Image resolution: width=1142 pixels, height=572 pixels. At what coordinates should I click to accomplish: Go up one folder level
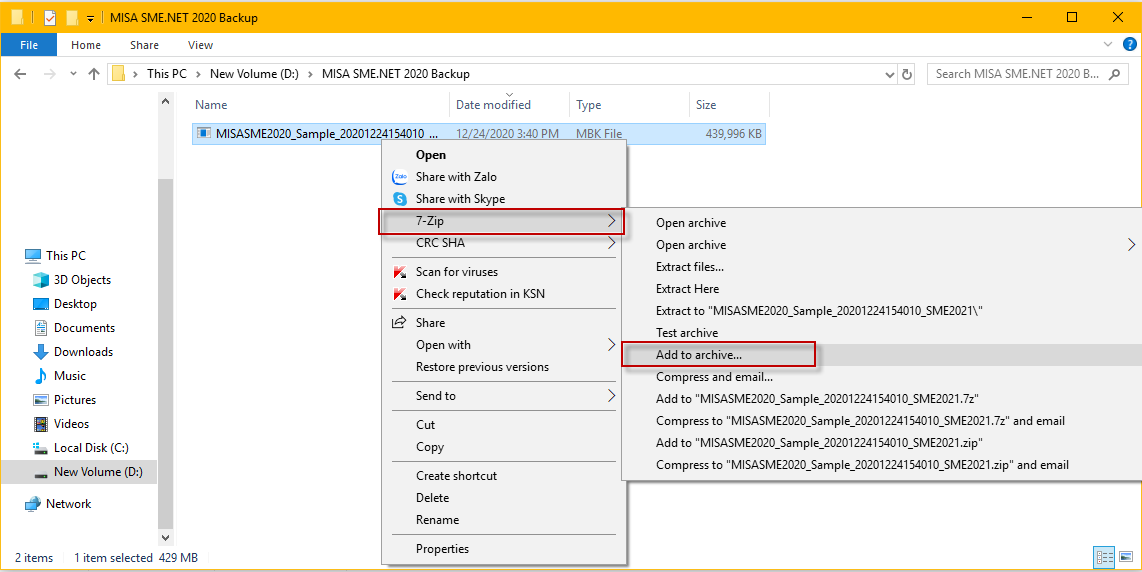tap(94, 74)
